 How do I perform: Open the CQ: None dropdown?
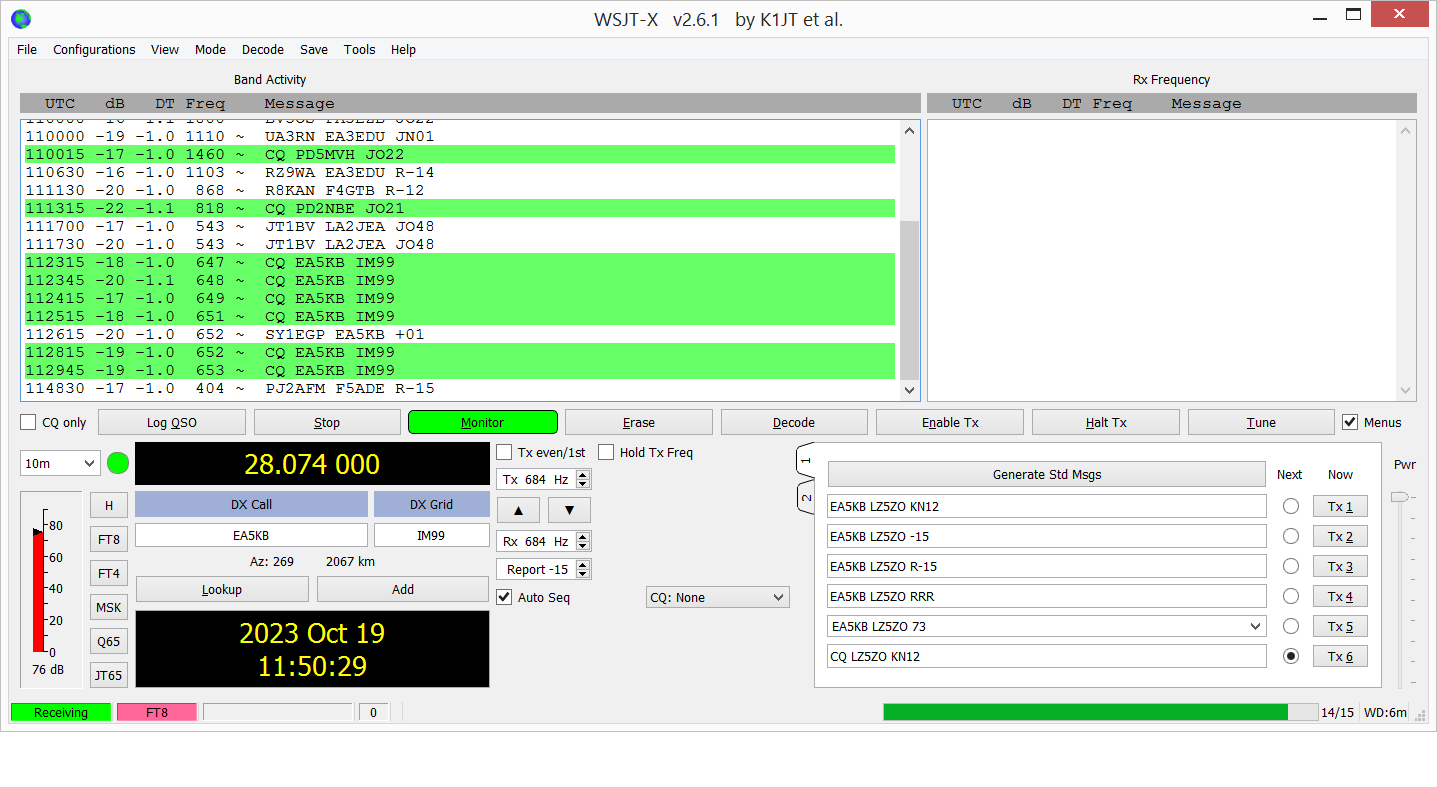(718, 598)
